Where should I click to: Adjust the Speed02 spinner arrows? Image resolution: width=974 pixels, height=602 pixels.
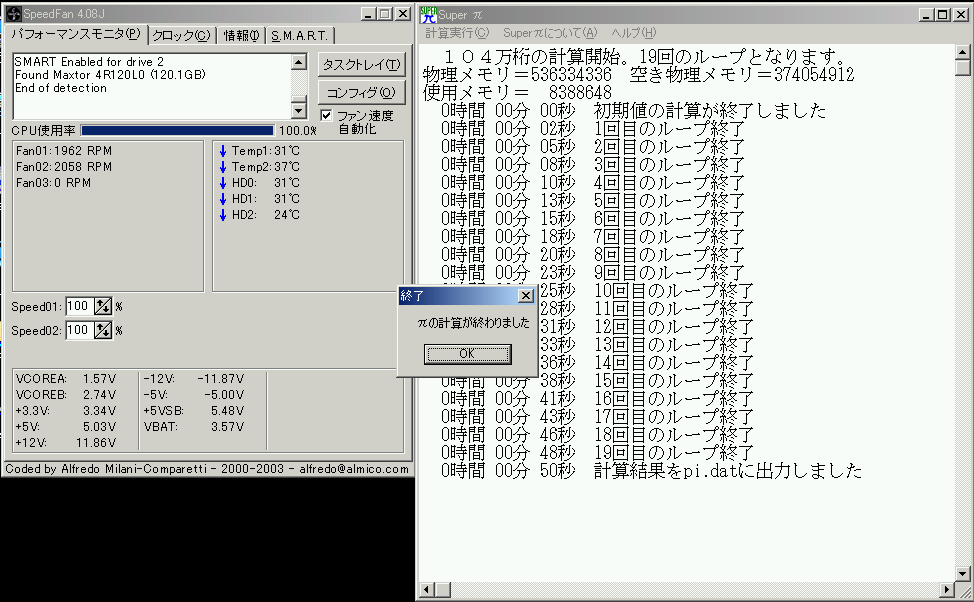[x=103, y=331]
